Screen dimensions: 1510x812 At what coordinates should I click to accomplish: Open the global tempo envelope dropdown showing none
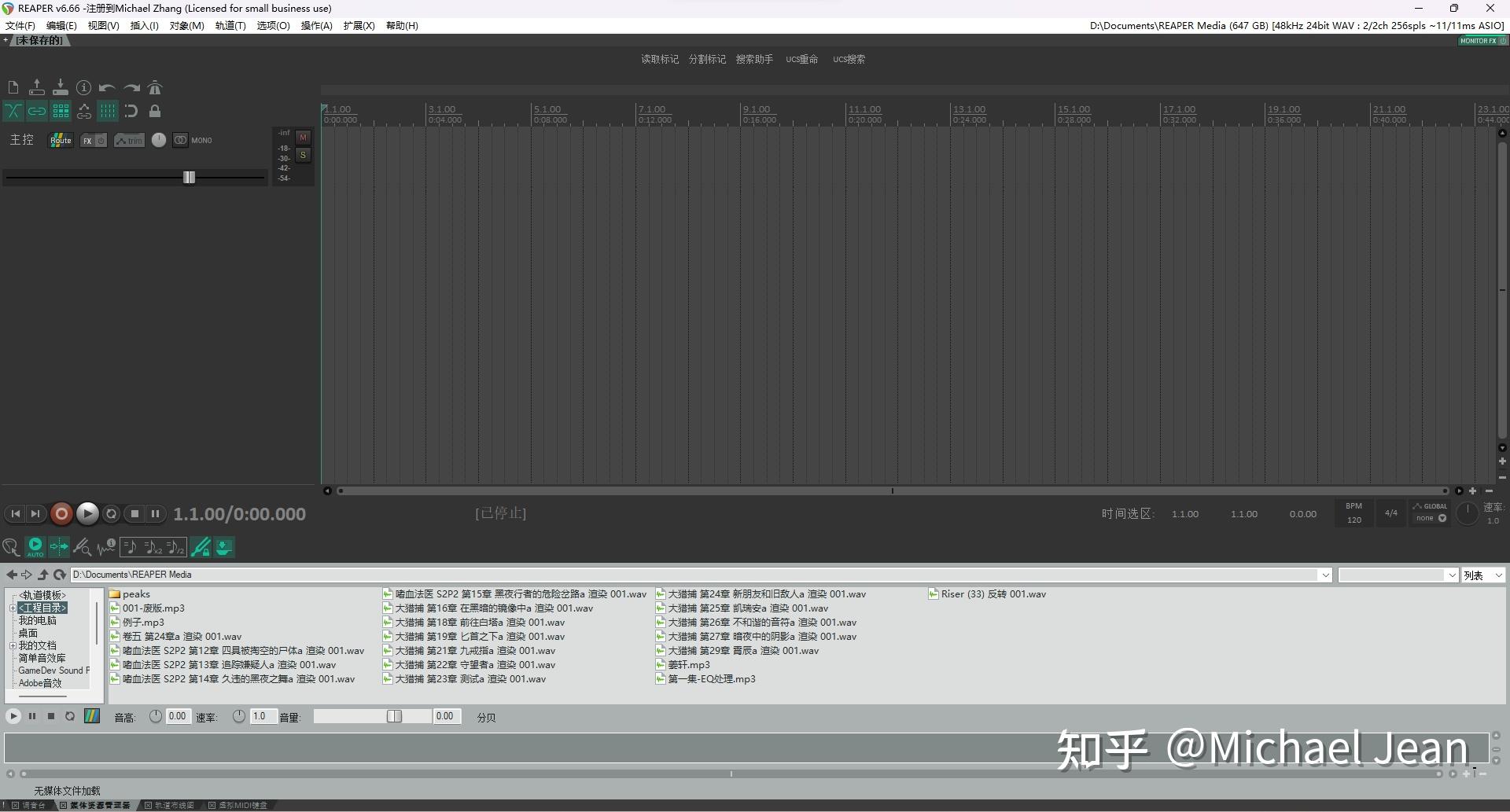tap(1431, 518)
